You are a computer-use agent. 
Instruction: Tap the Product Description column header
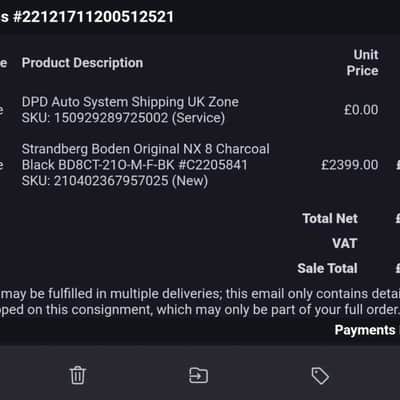click(82, 63)
